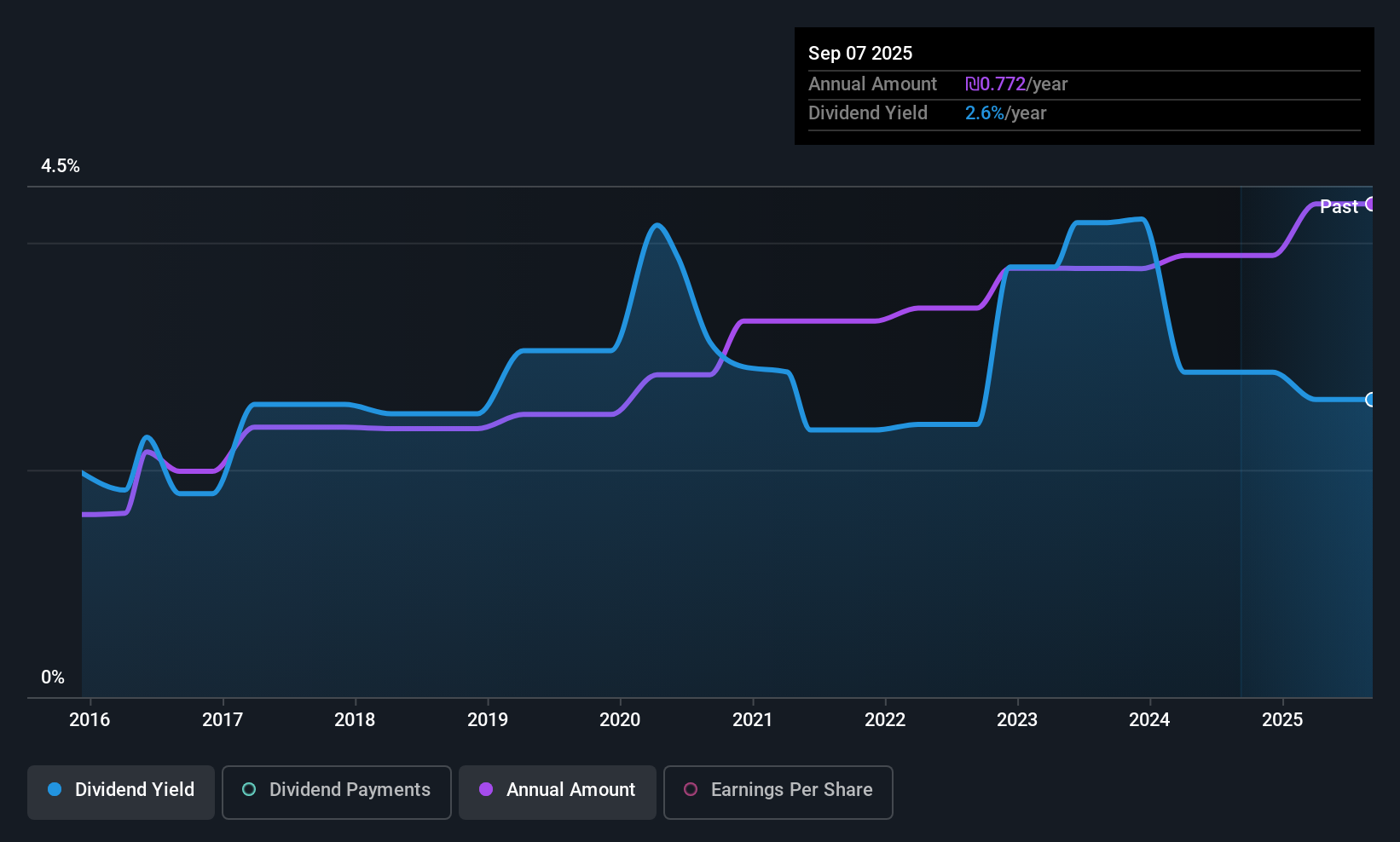1400x842 pixels.
Task: Click the 2025 label on timeline
Action: tap(1283, 719)
